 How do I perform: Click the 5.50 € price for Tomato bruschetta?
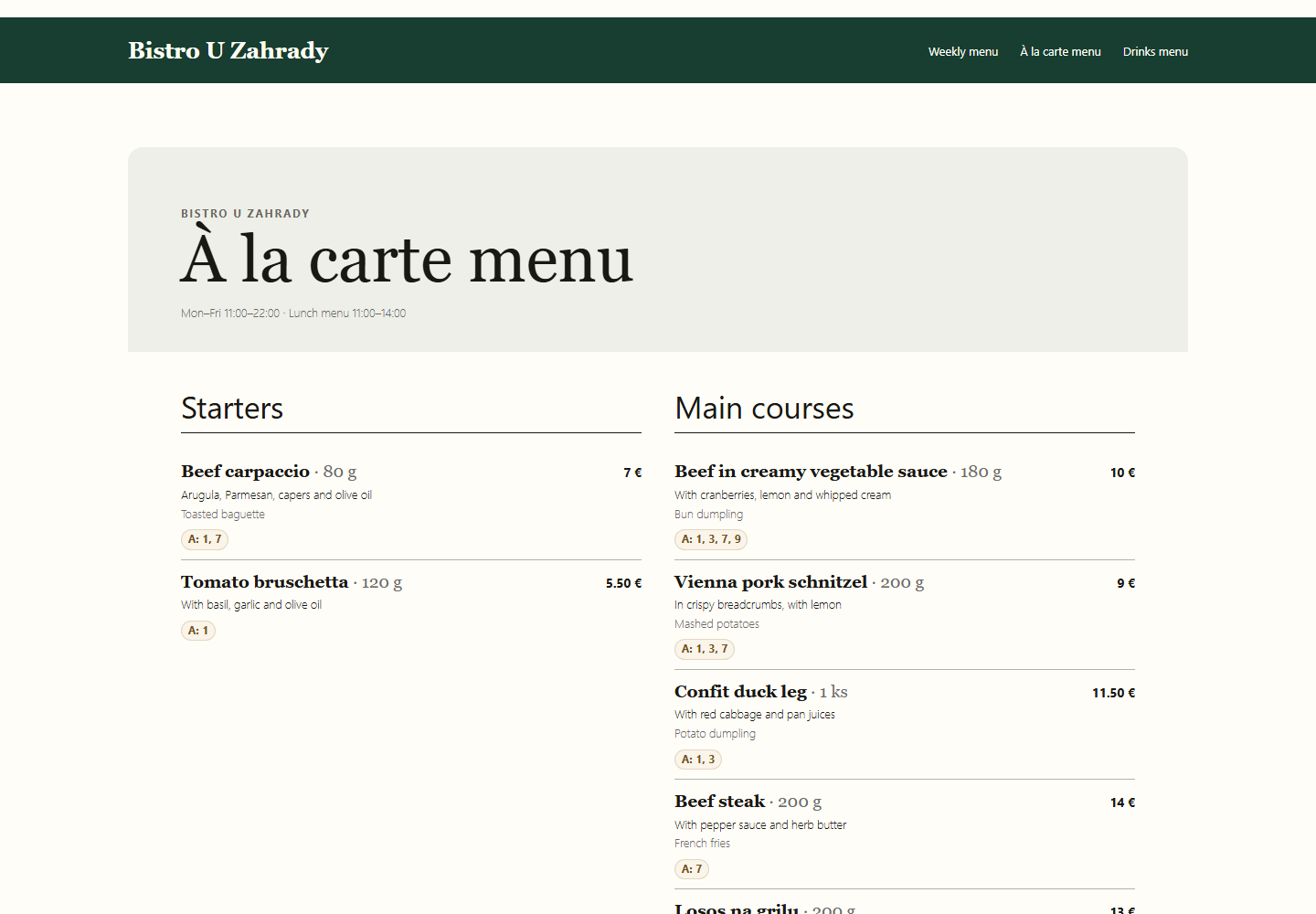pyautogui.click(x=623, y=583)
